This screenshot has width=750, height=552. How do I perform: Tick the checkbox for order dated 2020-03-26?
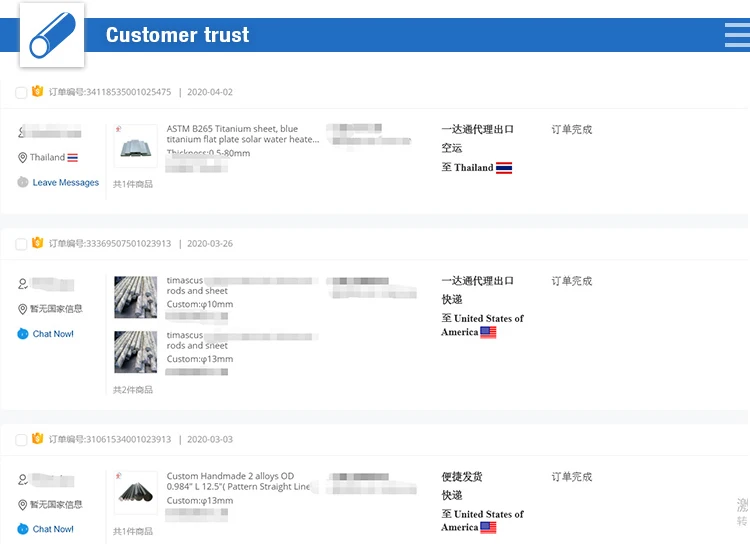[x=21, y=244]
